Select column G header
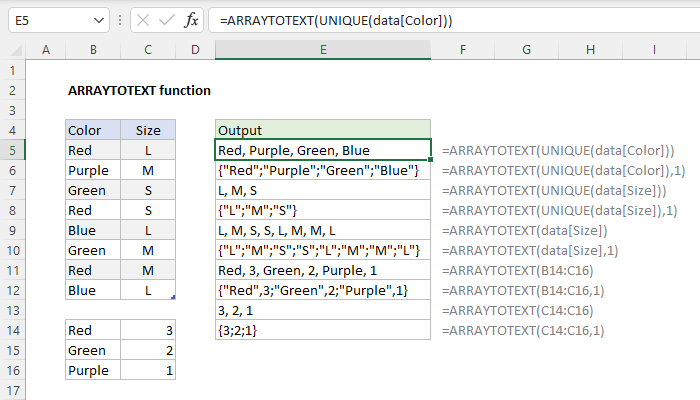Viewport: 700px width, 400px height. [526, 50]
